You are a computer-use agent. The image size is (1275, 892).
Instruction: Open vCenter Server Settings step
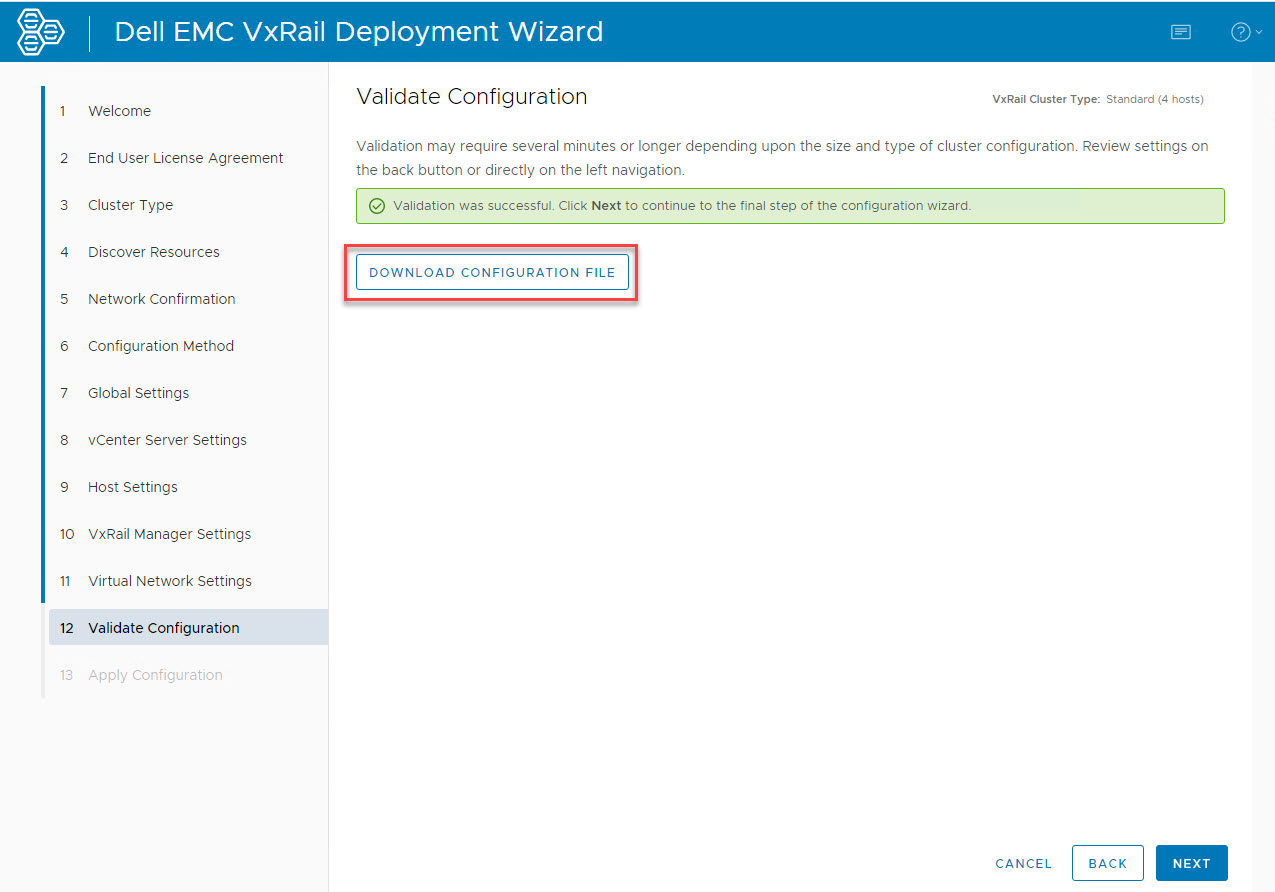point(167,440)
